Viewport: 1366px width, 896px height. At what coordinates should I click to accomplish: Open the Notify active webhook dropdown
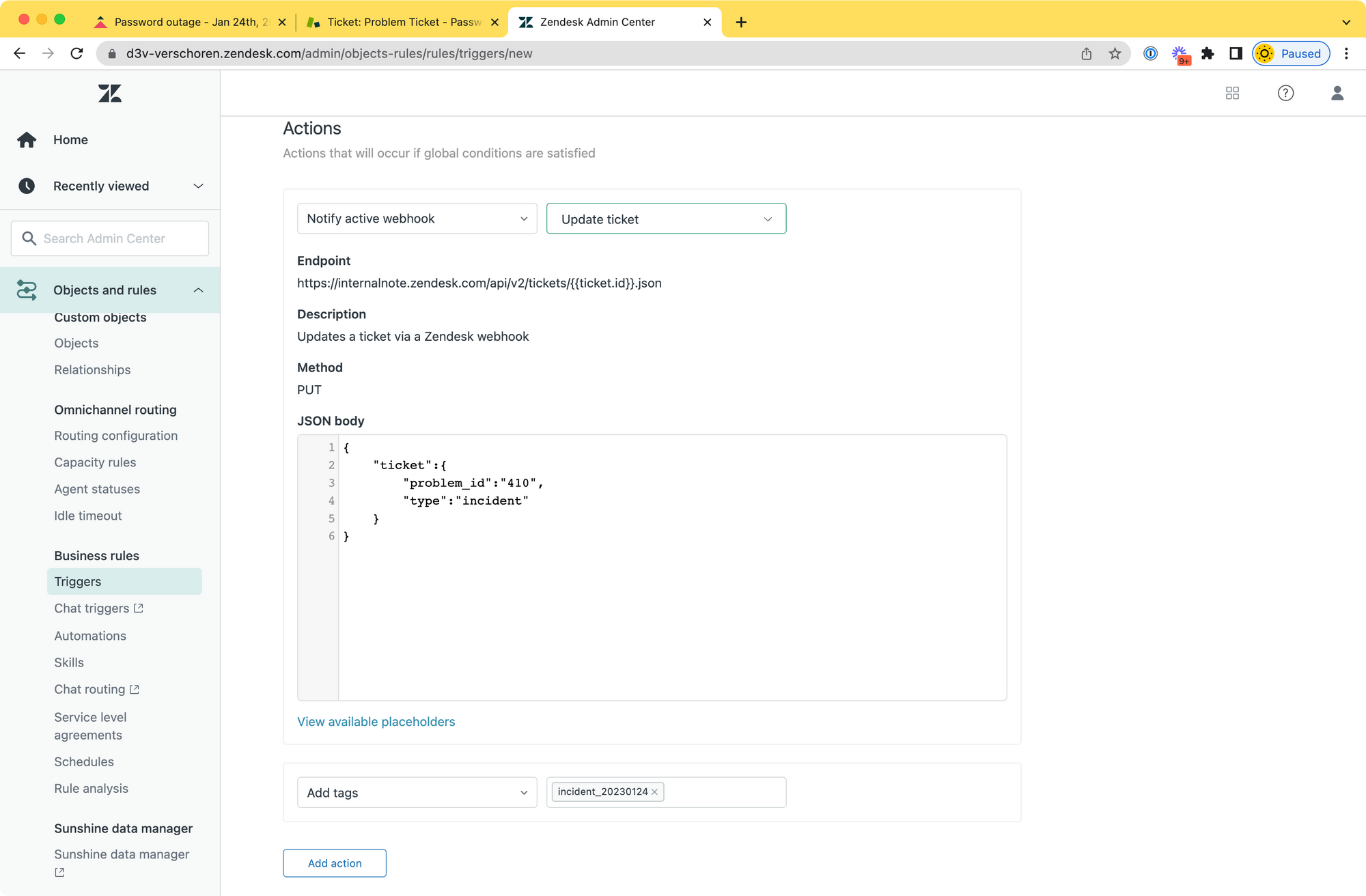(x=417, y=219)
